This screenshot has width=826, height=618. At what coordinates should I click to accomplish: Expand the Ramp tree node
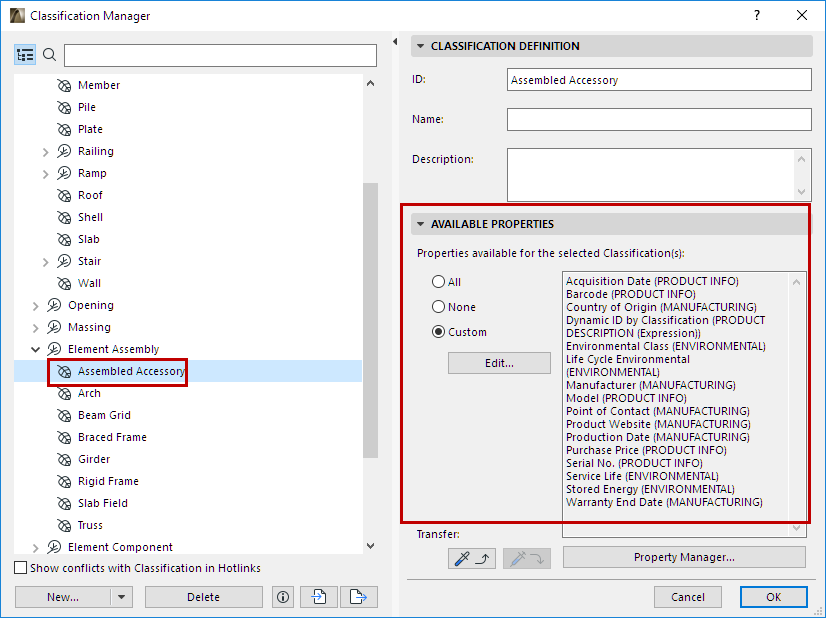tap(45, 174)
